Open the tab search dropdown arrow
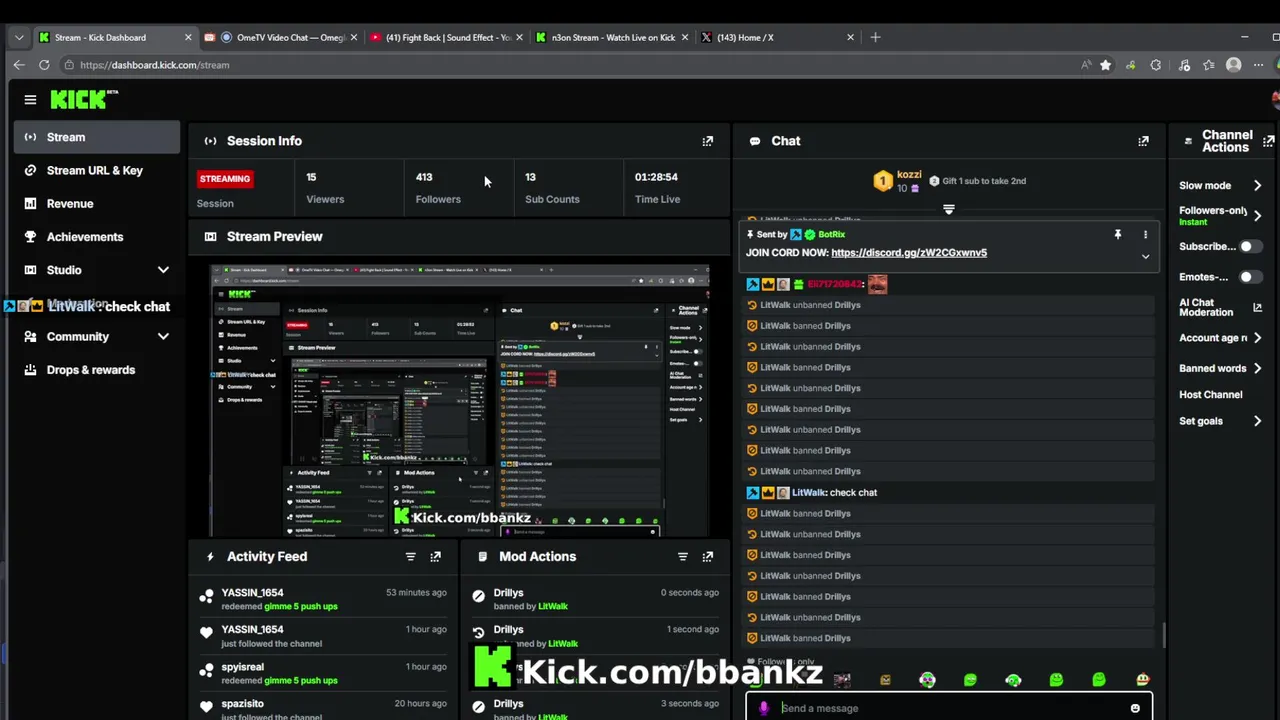The width and height of the screenshot is (1280, 720). pos(19,37)
